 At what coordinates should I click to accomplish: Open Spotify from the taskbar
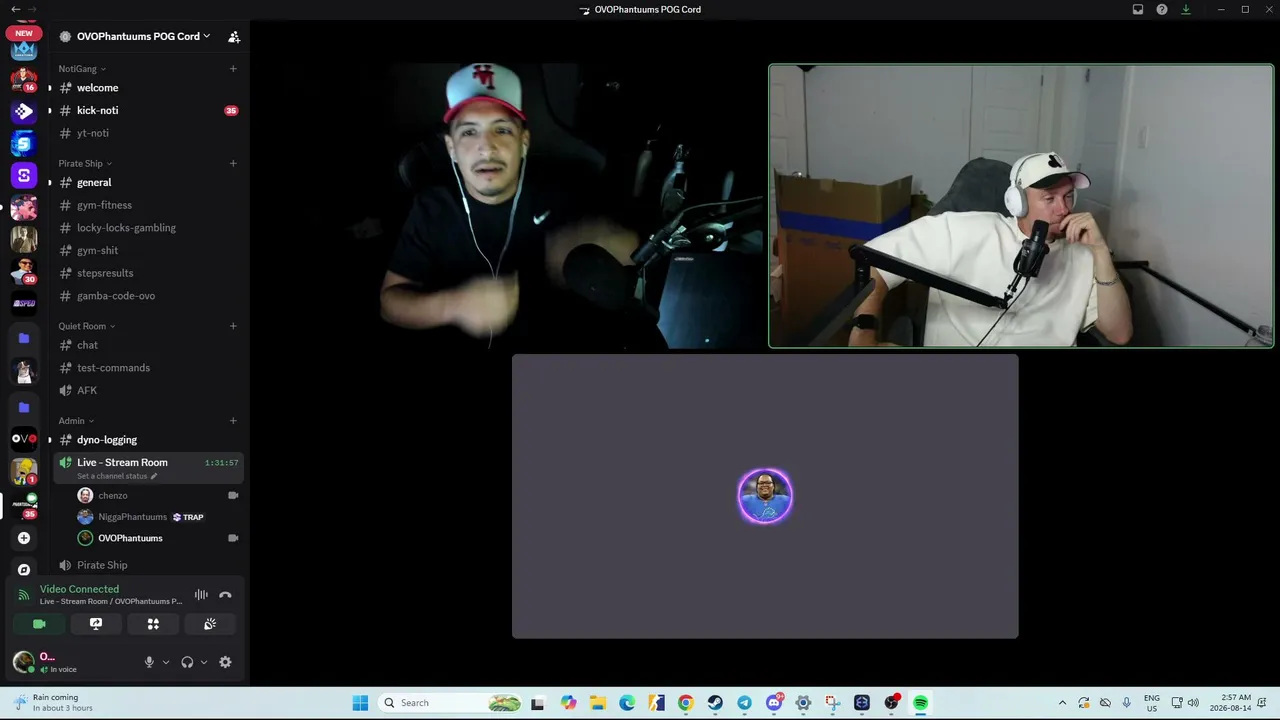(921, 703)
